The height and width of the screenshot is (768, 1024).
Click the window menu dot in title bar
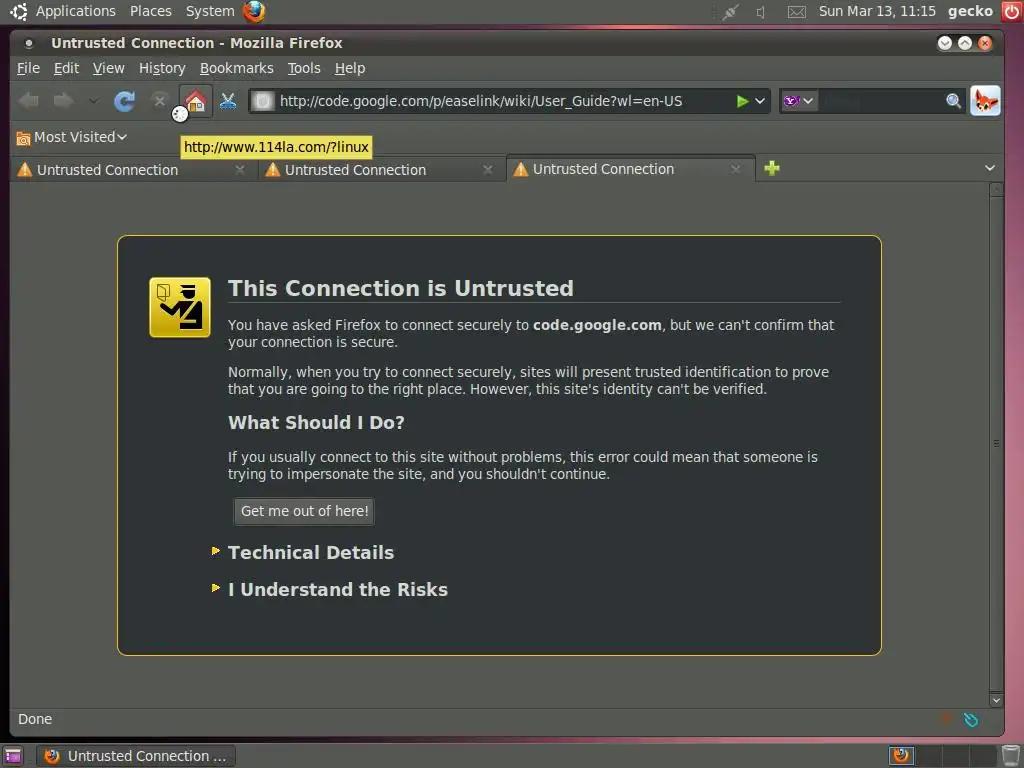pos(29,44)
